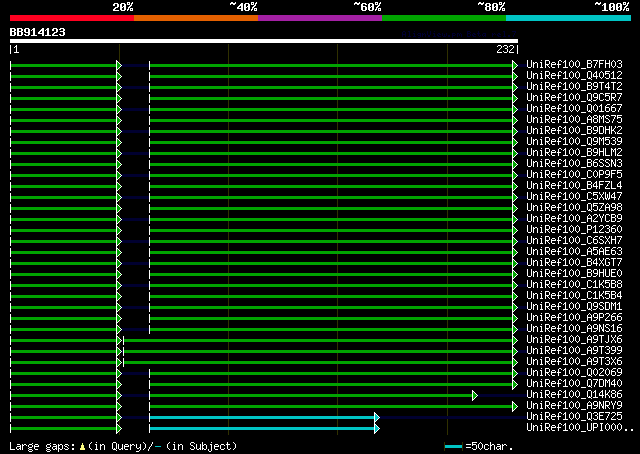Open hit UniRef100_A8MS75
The height and width of the screenshot is (454, 640).
coord(574,119)
